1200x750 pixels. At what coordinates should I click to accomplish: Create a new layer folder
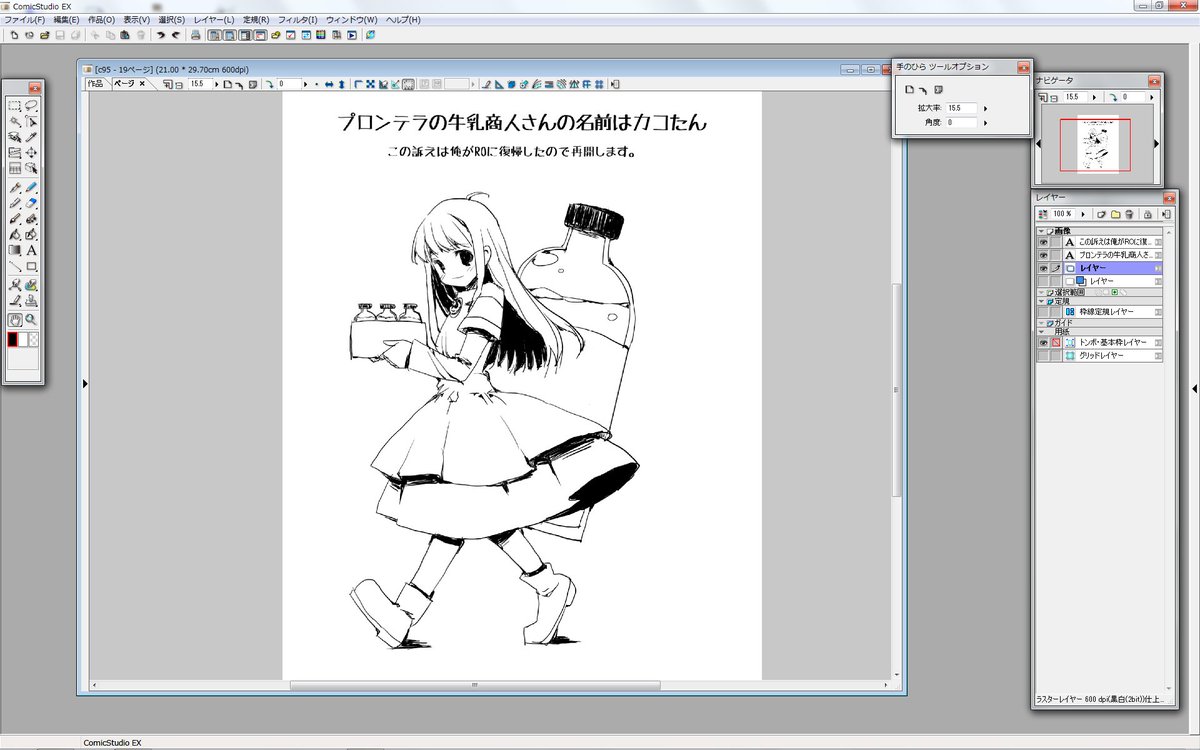[1115, 214]
